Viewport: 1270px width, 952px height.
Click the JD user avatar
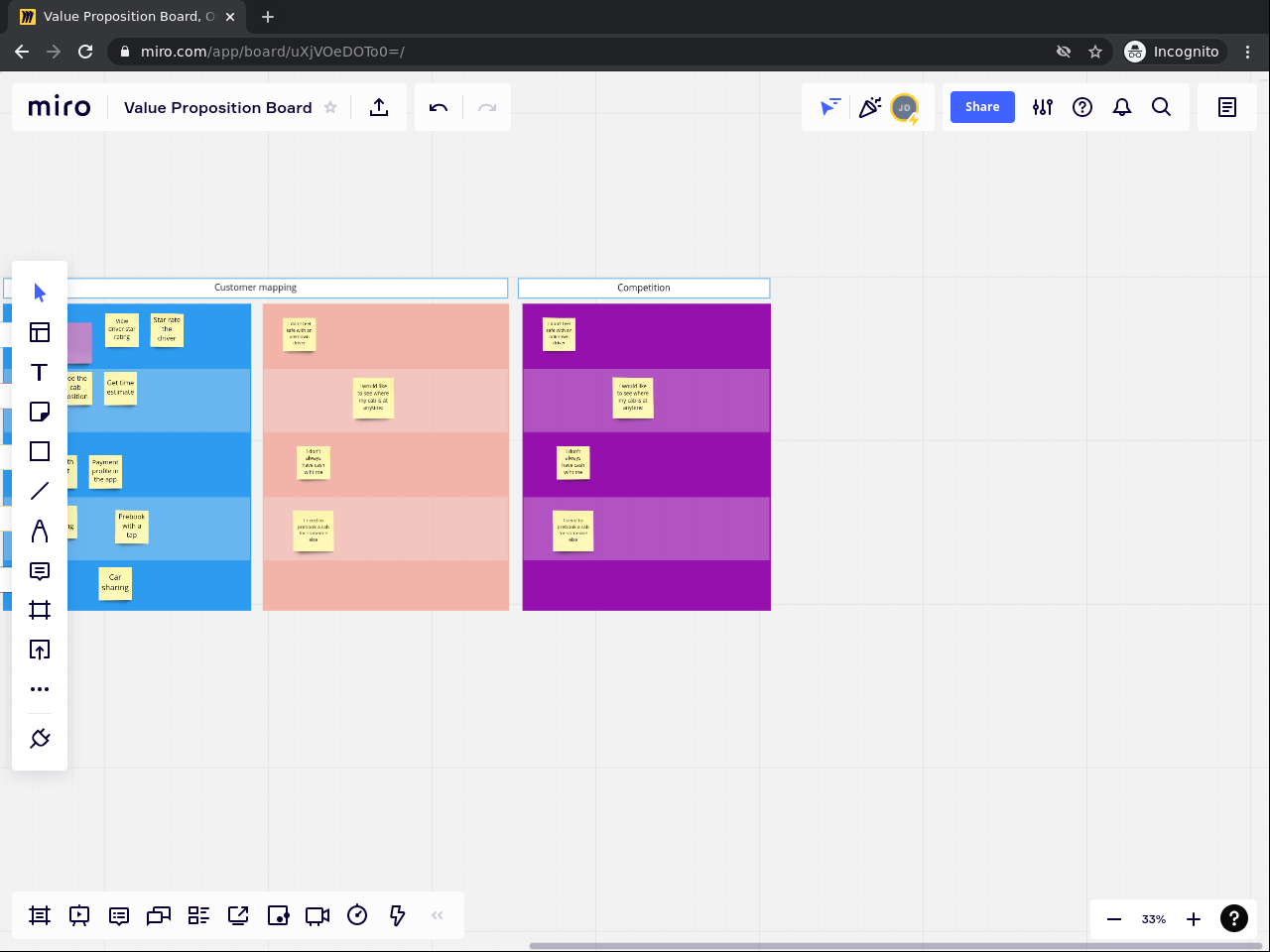(904, 107)
